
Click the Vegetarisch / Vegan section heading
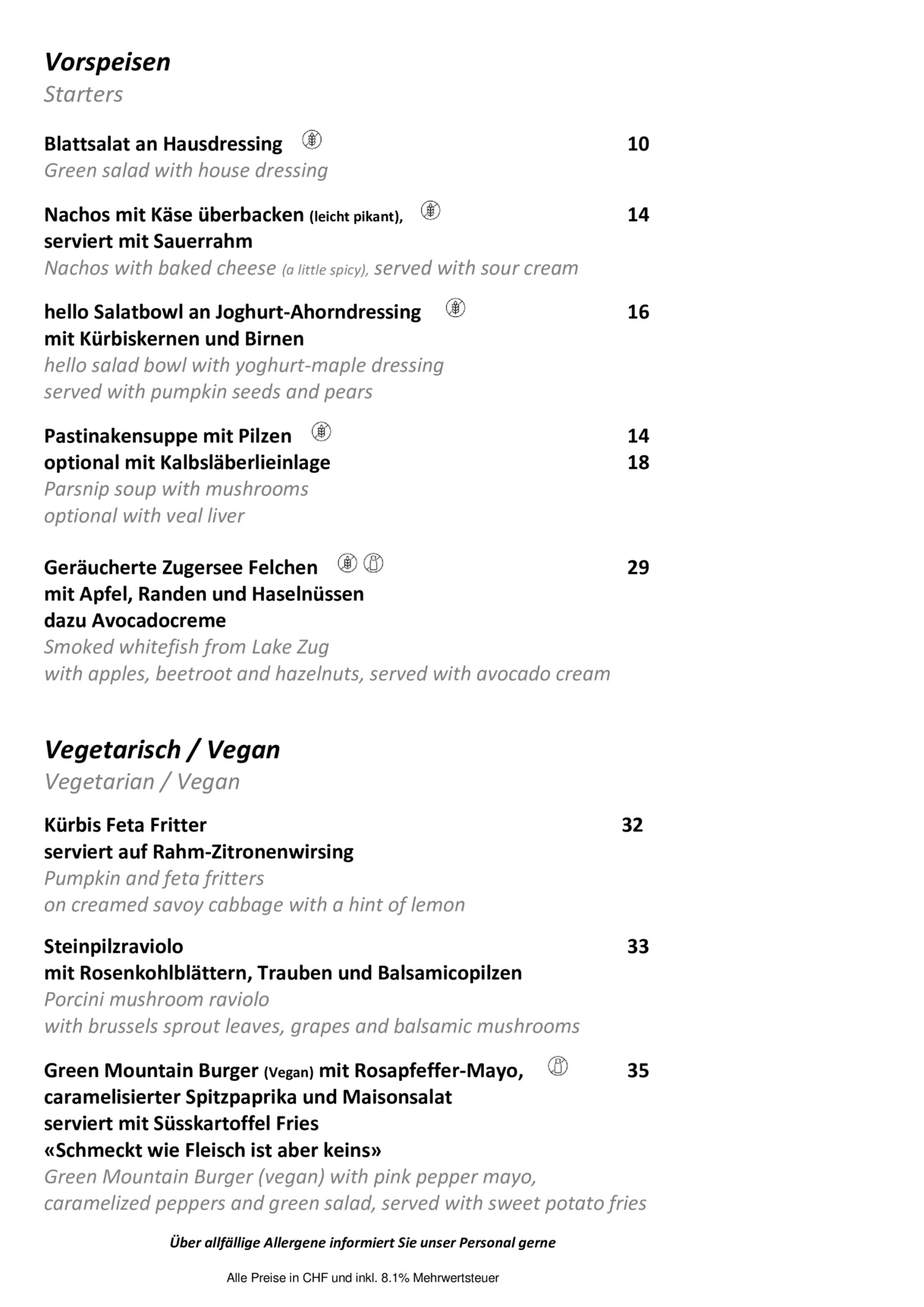click(162, 749)
